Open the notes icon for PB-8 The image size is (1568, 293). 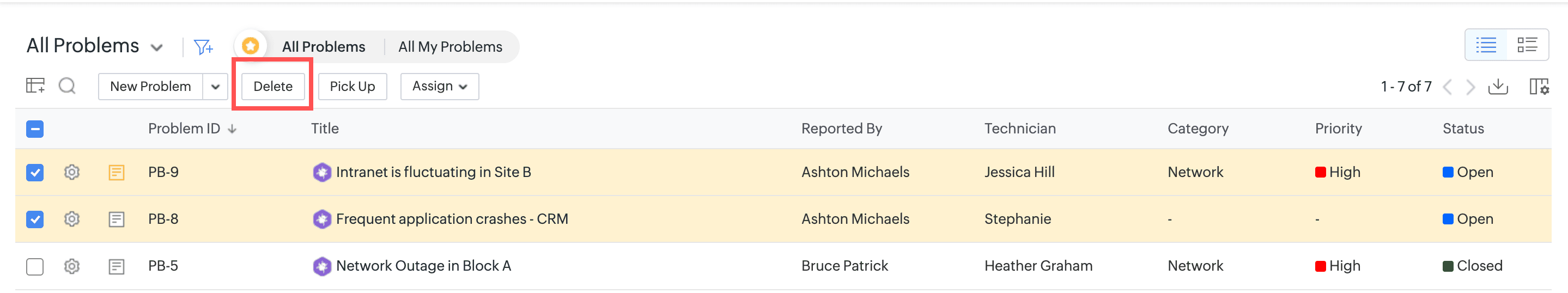[116, 219]
